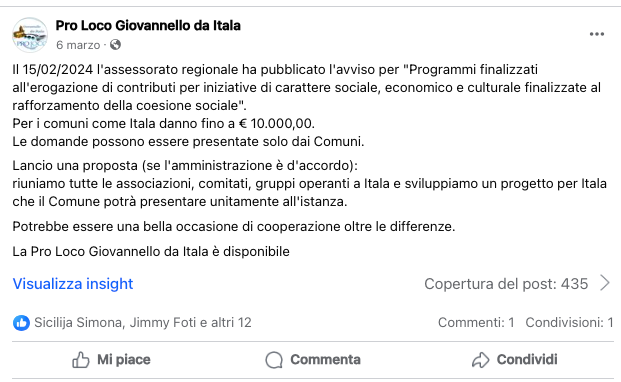Click the blue like reaction icon
Viewport: 621px width, 382px height.
21,323
